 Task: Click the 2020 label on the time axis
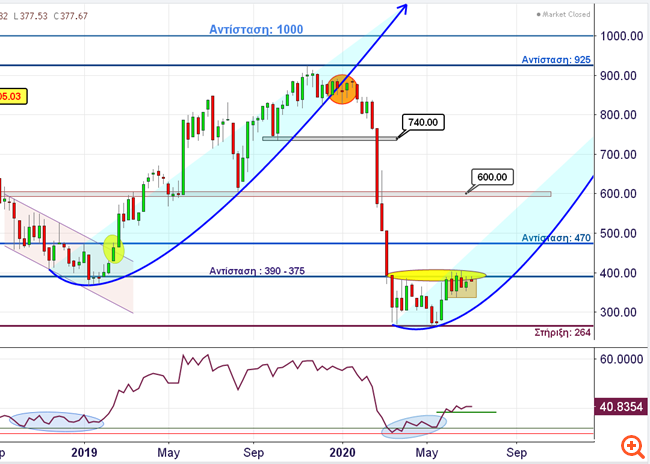point(343,452)
